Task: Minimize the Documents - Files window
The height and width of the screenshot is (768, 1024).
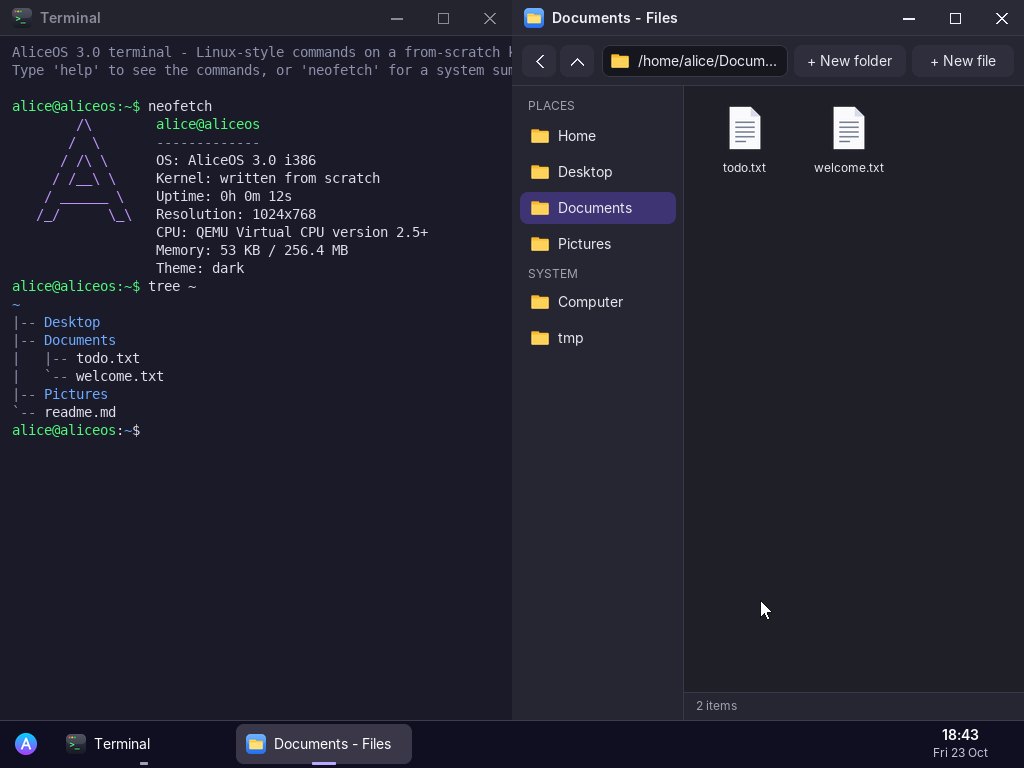Action: 908,18
